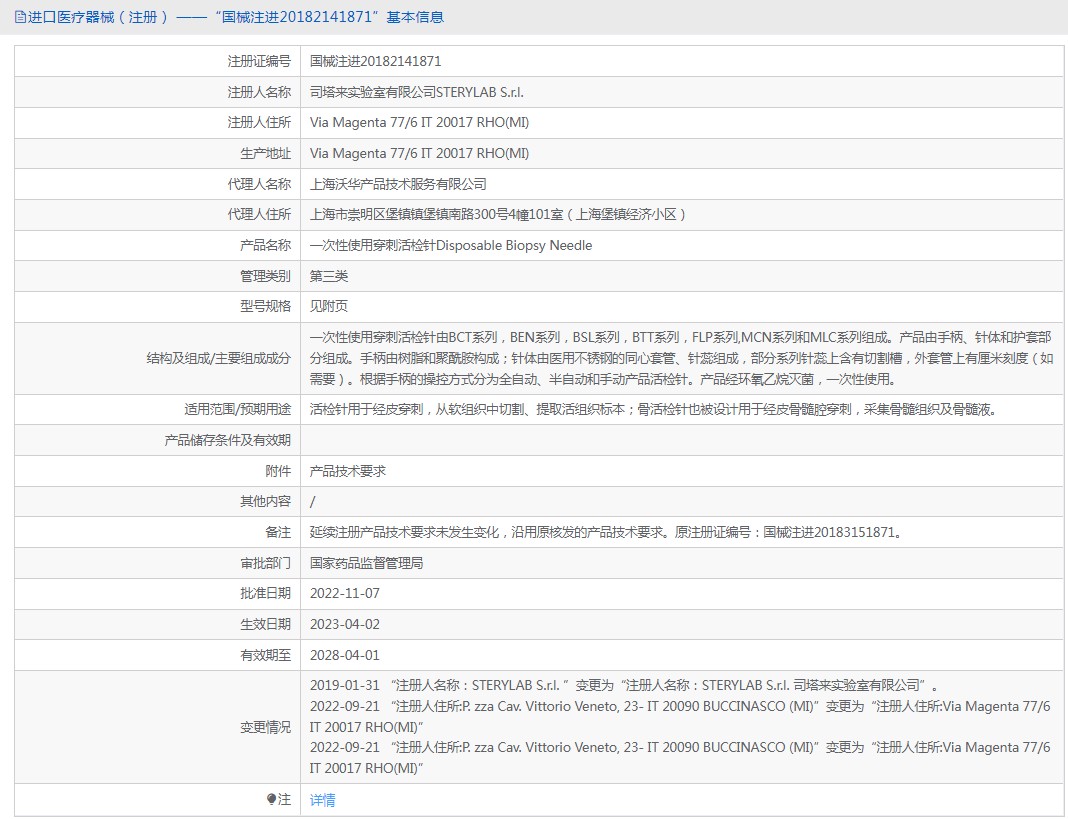Click 生效日期 row label

[265, 624]
